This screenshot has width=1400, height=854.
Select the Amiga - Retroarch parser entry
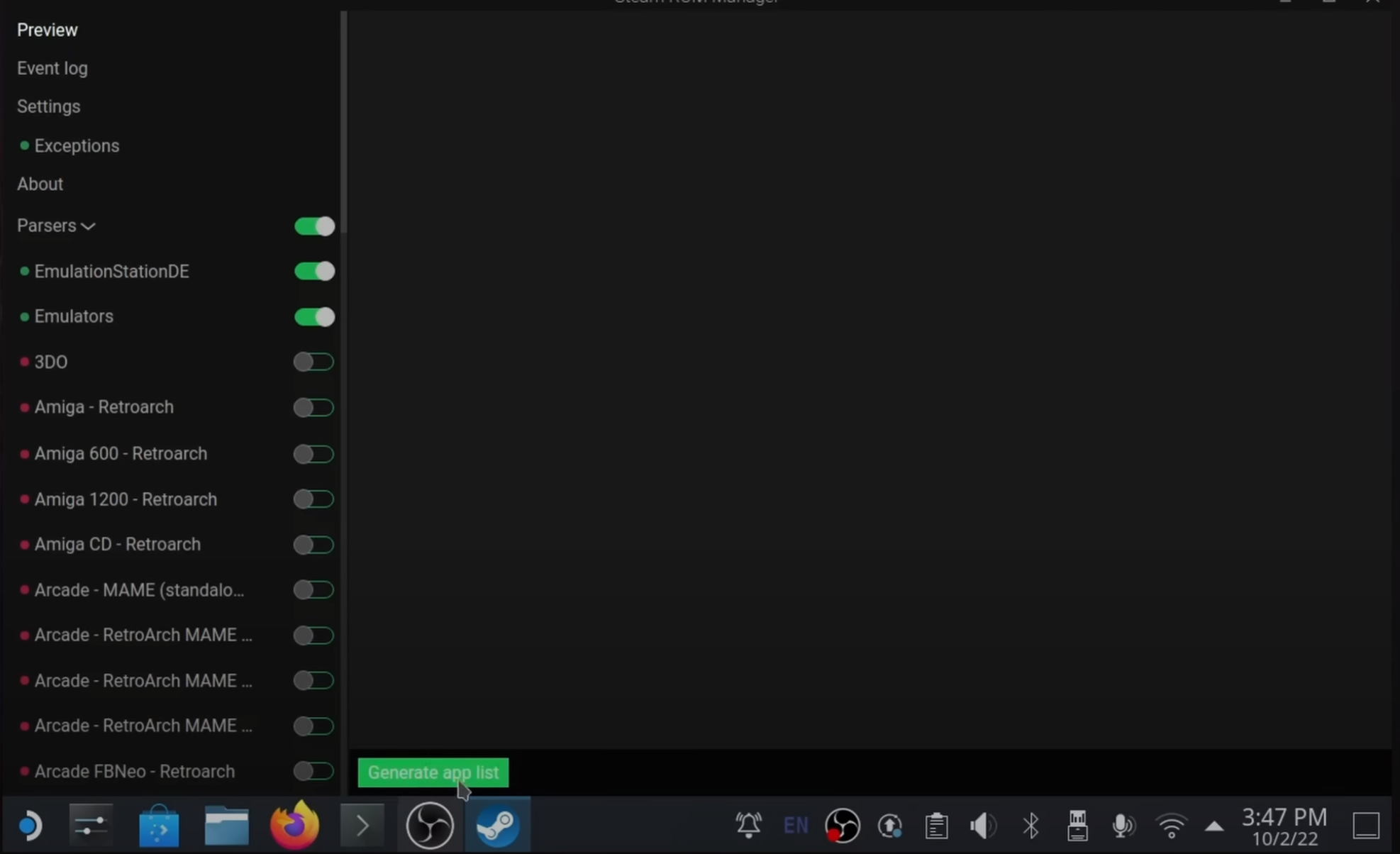click(x=104, y=407)
